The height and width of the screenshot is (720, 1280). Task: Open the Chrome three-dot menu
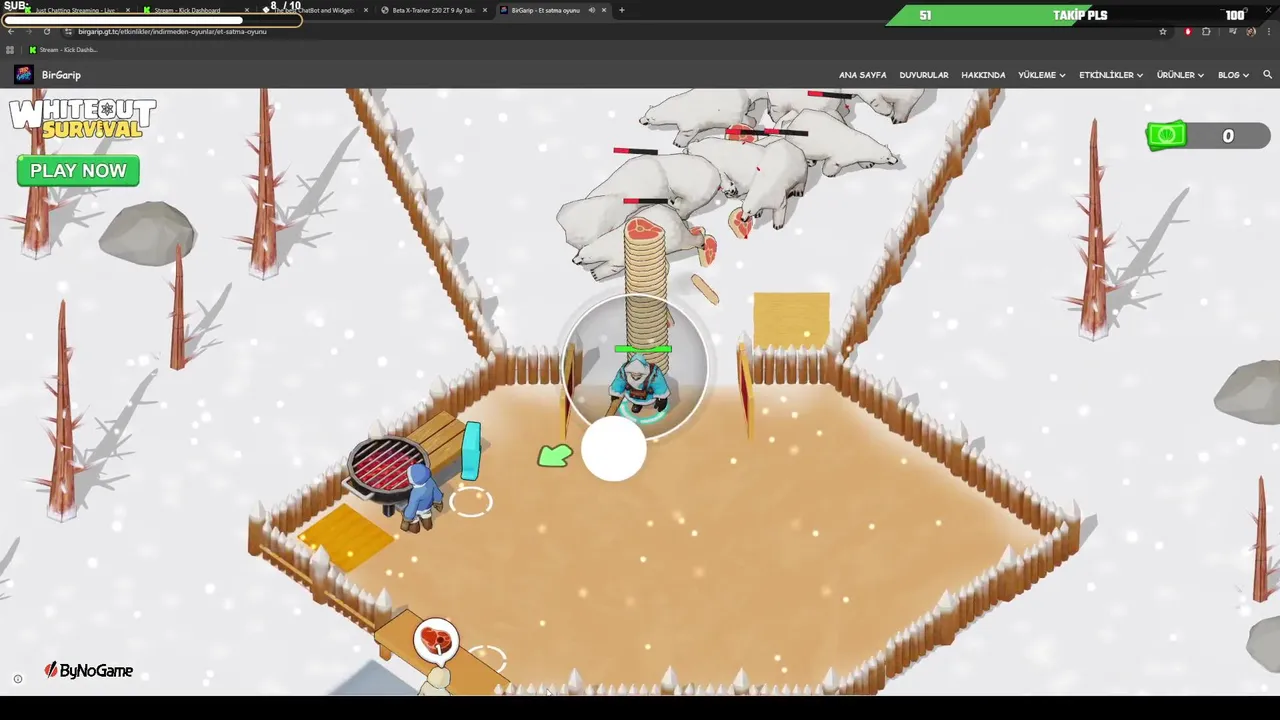[1268, 31]
